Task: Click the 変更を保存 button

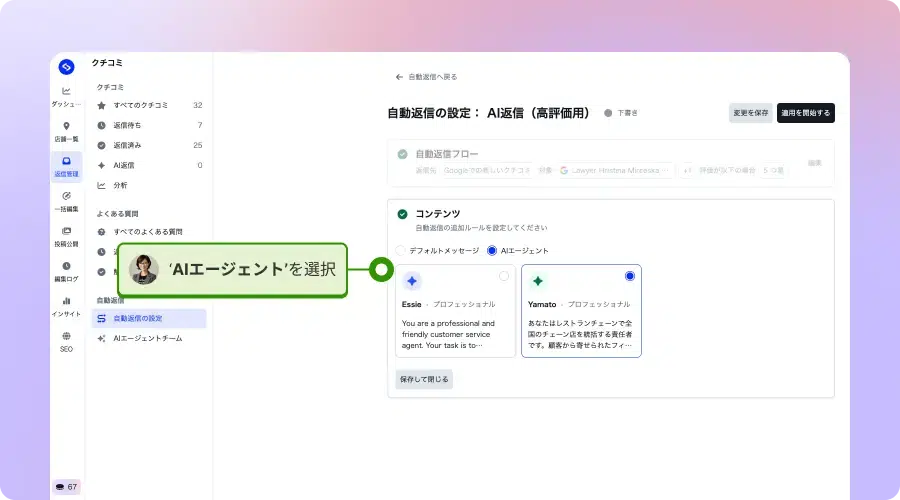Action: [750, 113]
